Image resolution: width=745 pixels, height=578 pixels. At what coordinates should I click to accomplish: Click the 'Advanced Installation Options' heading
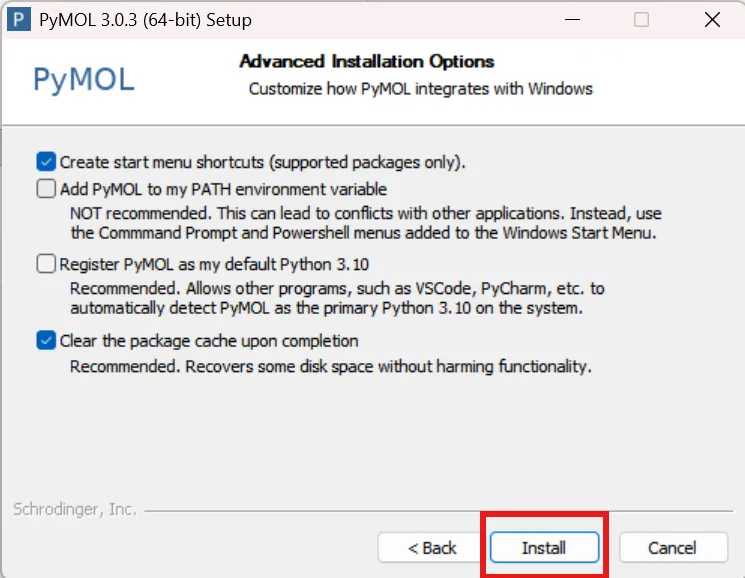[x=366, y=61]
